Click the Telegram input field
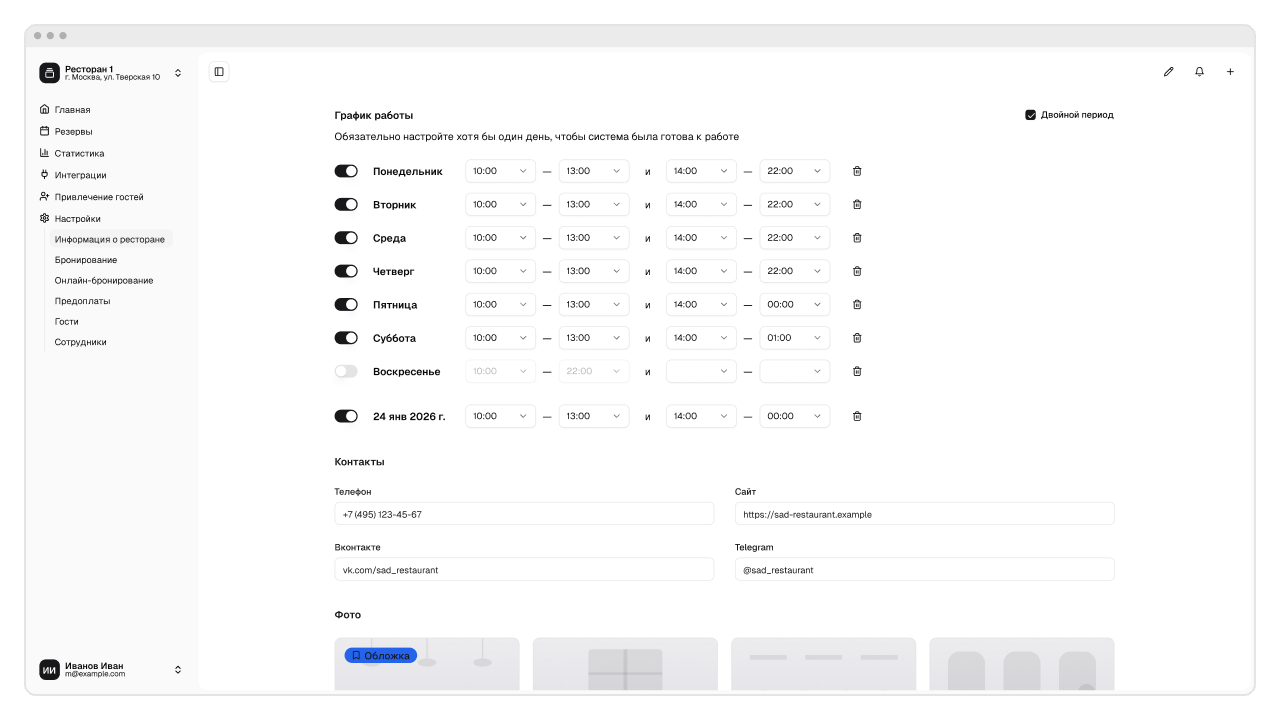 point(925,569)
